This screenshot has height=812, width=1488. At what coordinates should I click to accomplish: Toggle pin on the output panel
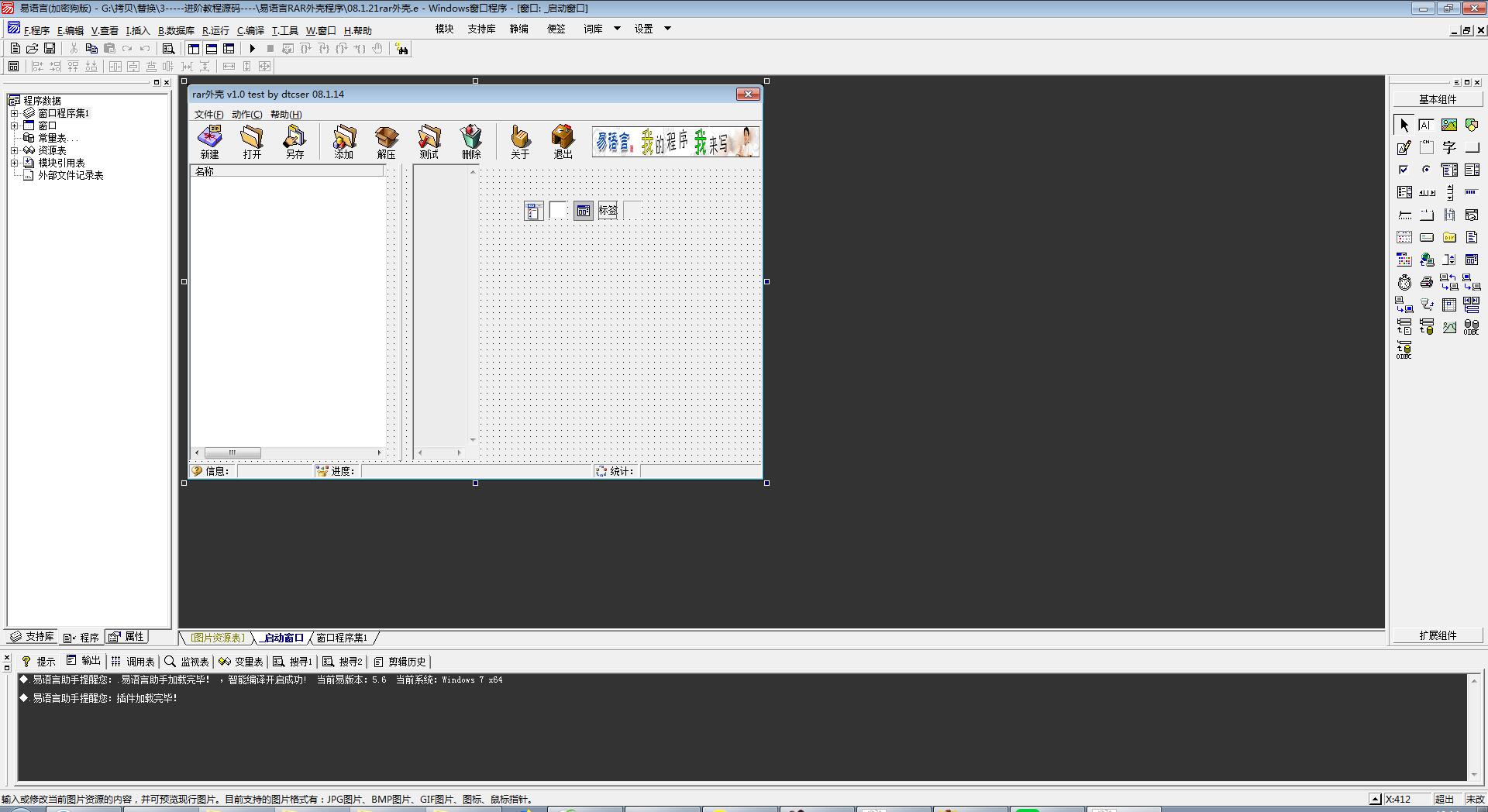point(7,667)
